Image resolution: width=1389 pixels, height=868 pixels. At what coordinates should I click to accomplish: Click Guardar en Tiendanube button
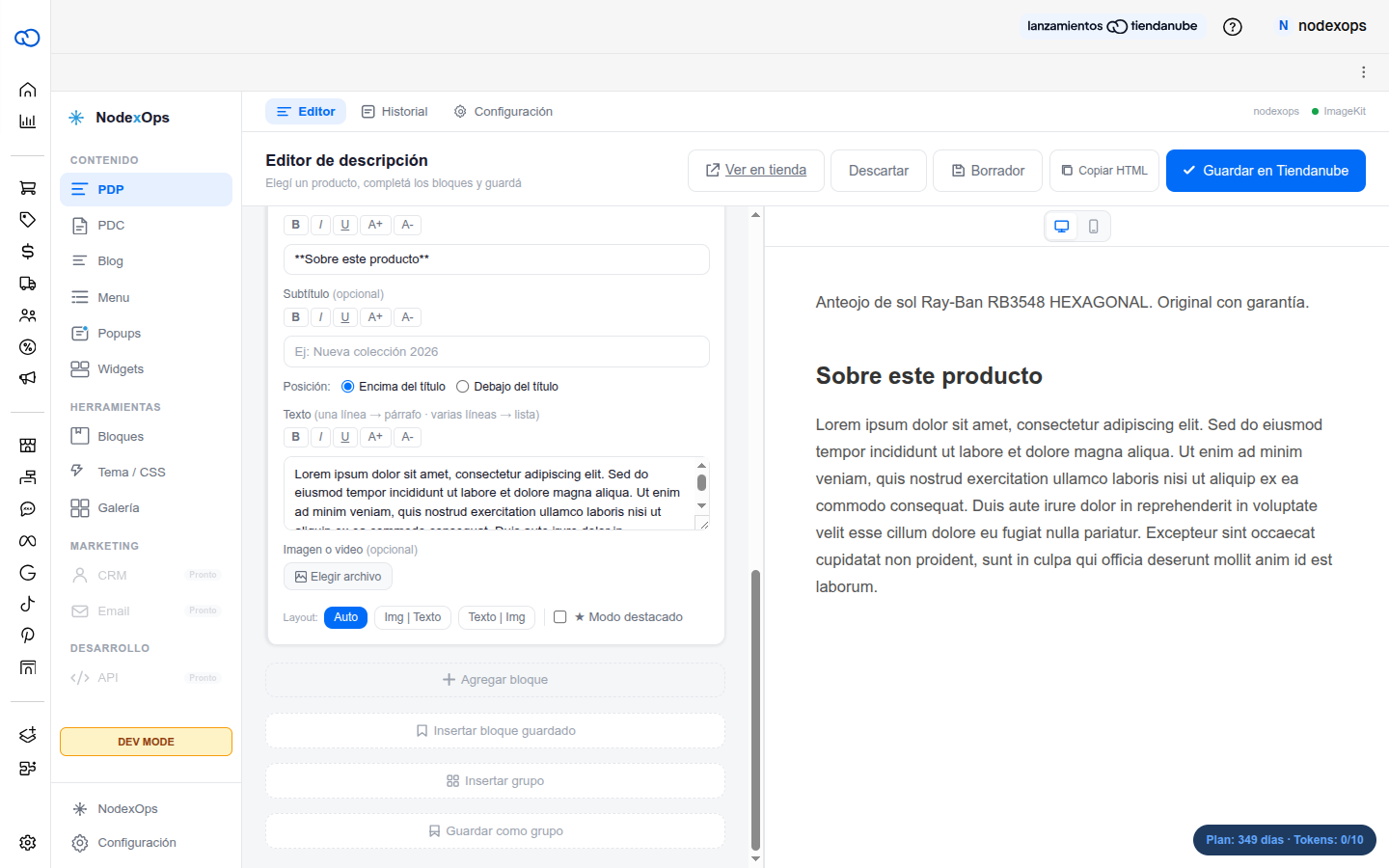[x=1266, y=171]
